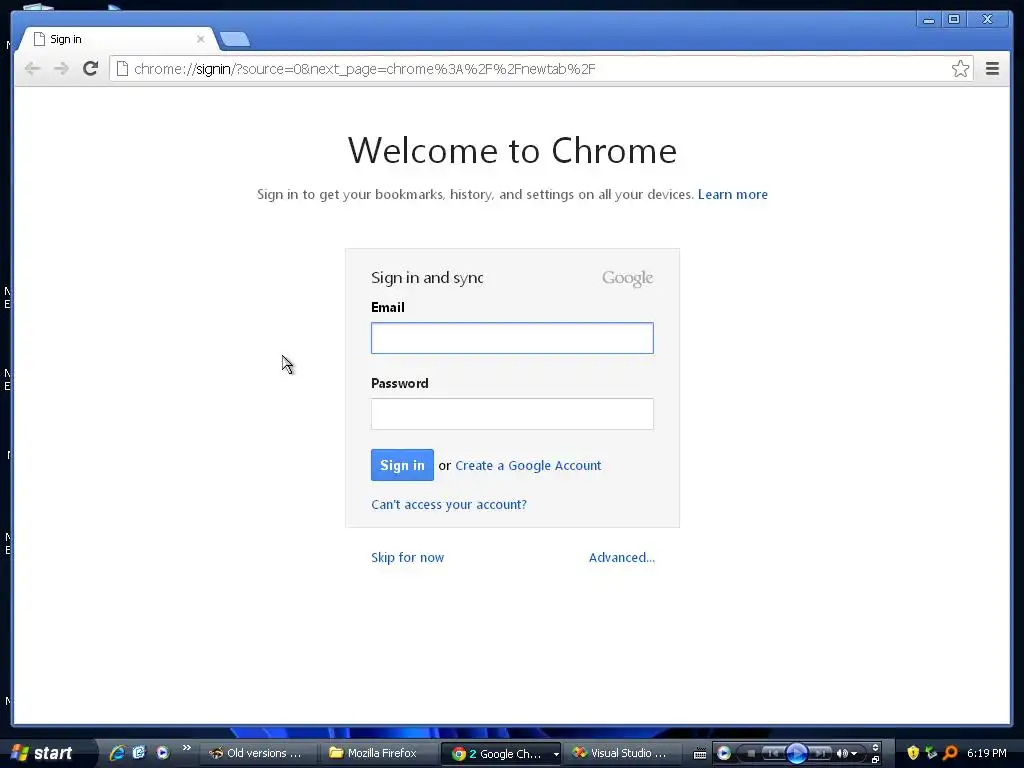Switch to Mozilla Firefox folder window
The width and height of the screenshot is (1024, 768).
click(378, 753)
